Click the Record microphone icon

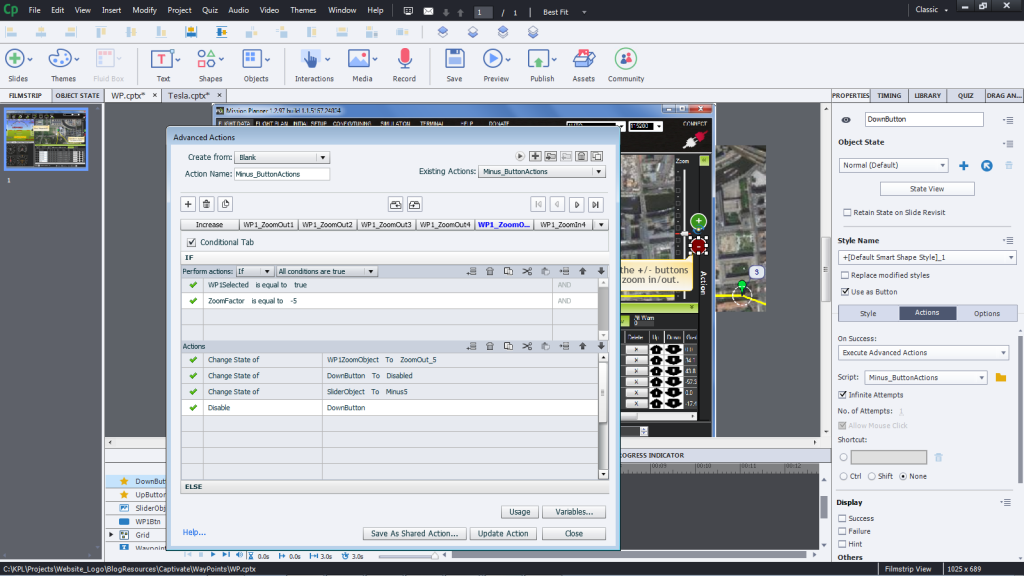pos(404,60)
